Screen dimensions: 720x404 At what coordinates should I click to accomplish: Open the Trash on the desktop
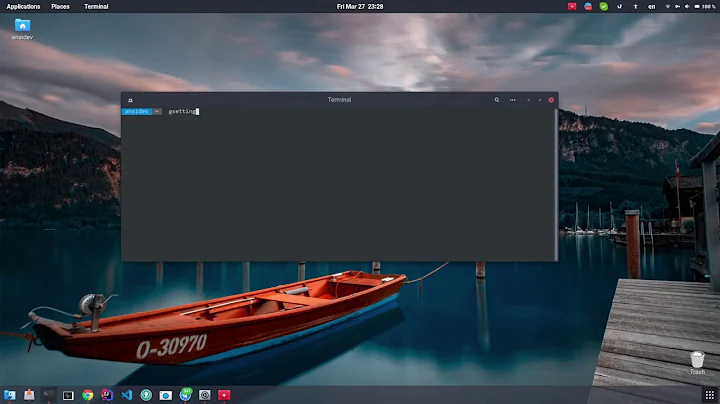pyautogui.click(x=697, y=359)
